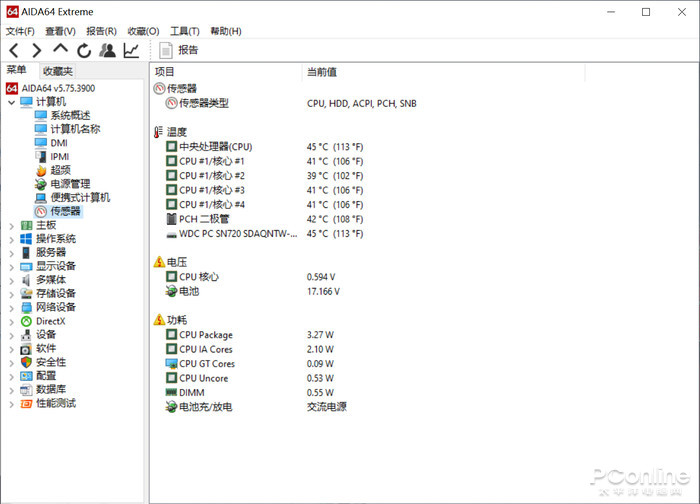The width and height of the screenshot is (700, 504).
Task: Click the 多媒体 speaker icon
Action: pyautogui.click(x=26, y=280)
